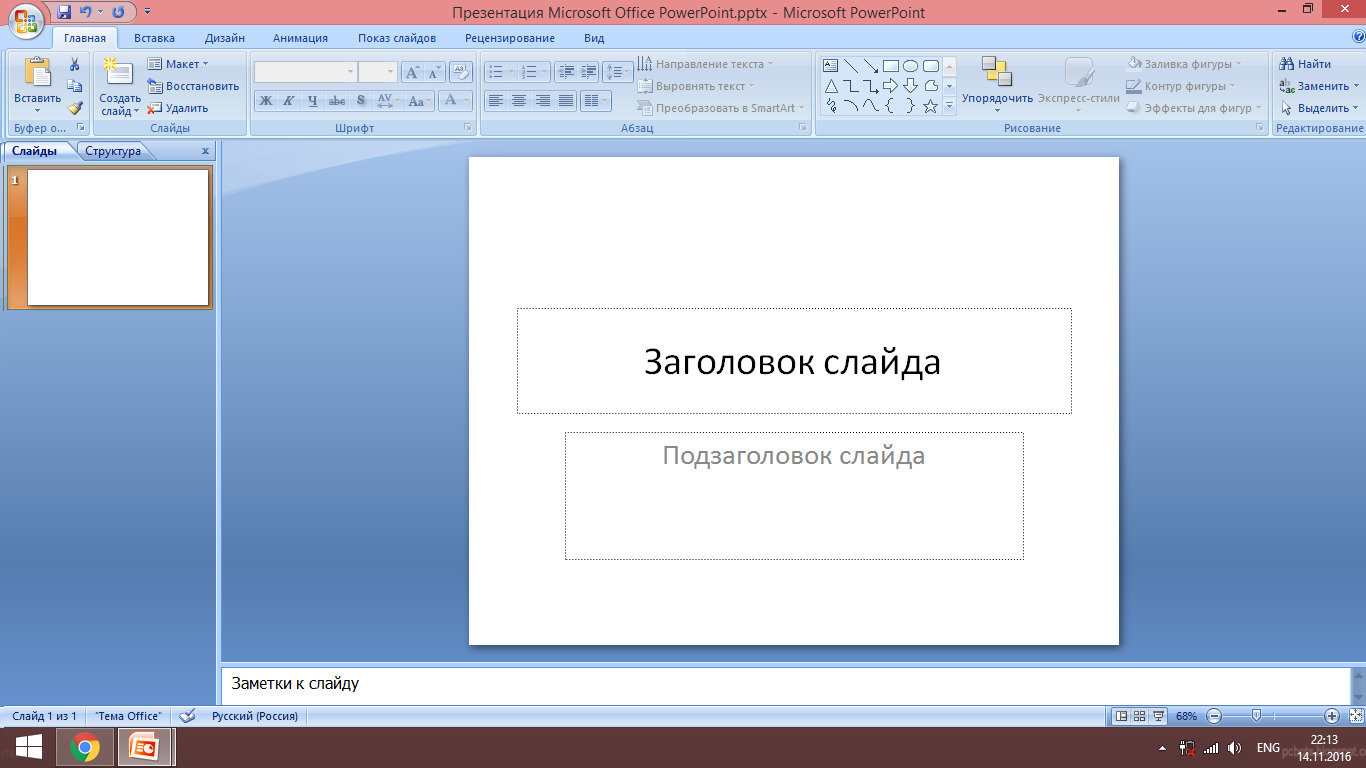
Task: Click the Repeat action icon in quick access
Action: click(118, 12)
